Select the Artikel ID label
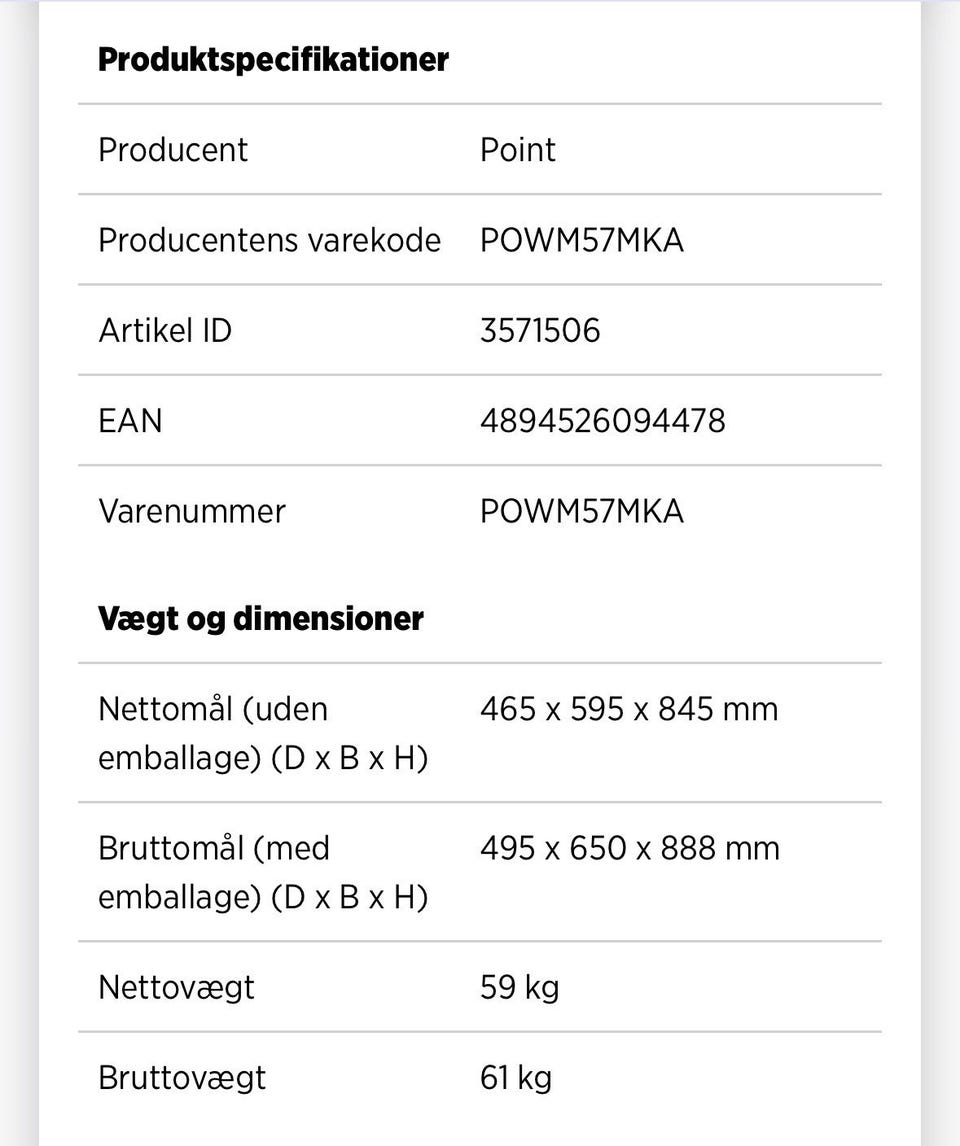This screenshot has height=1146, width=960. (x=165, y=330)
